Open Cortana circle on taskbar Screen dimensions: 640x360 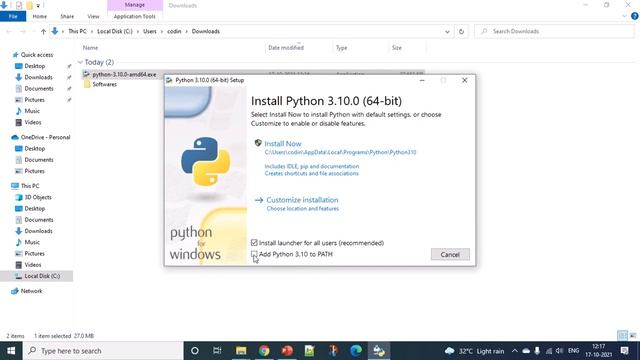coord(195,351)
